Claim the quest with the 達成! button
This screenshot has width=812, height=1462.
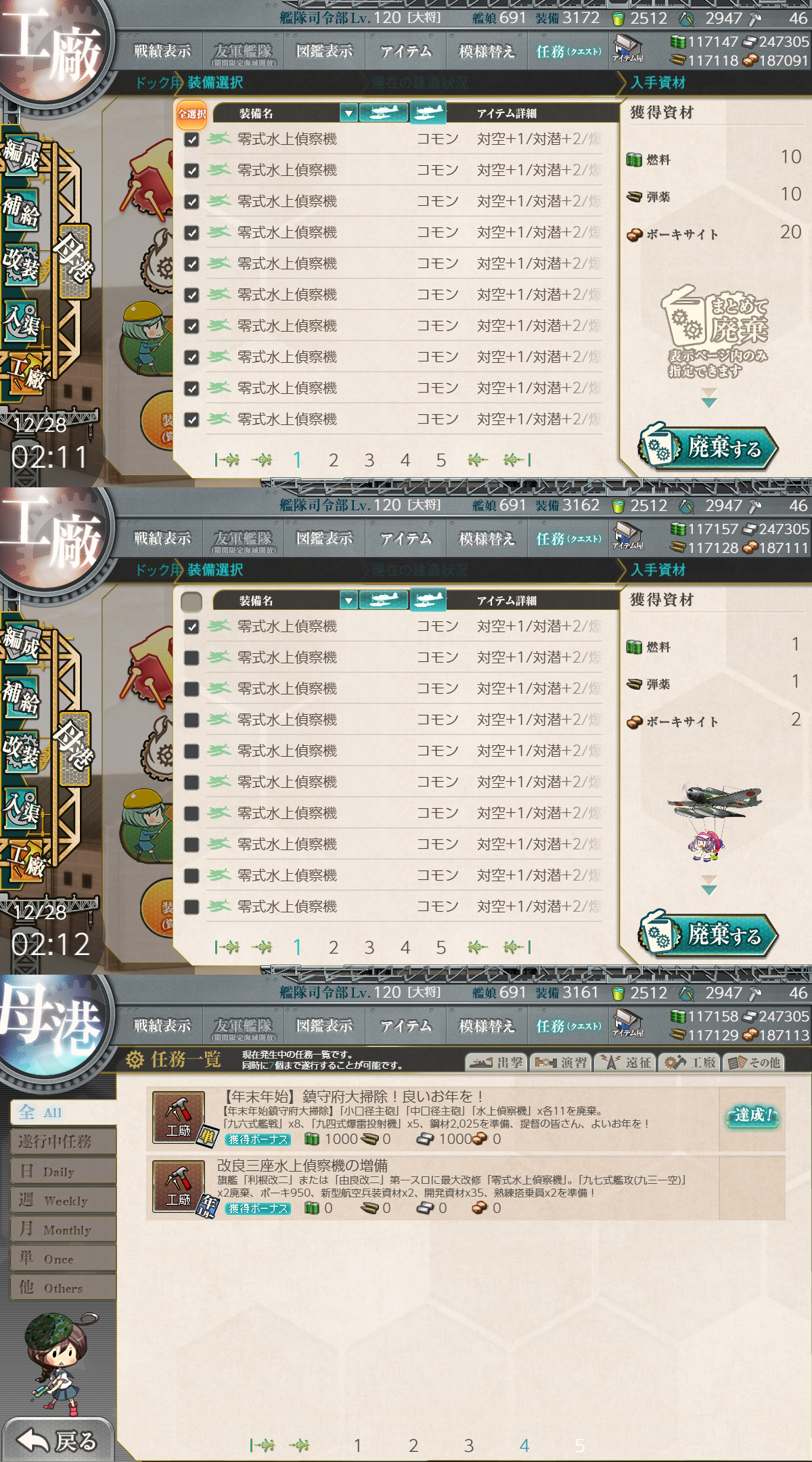pyautogui.click(x=752, y=1115)
